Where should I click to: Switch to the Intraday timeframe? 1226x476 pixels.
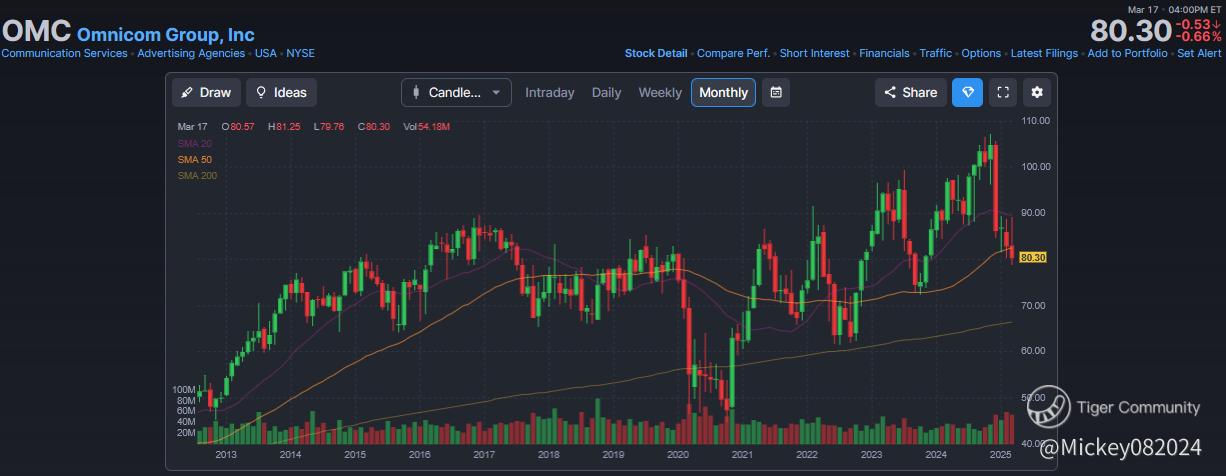coord(550,92)
